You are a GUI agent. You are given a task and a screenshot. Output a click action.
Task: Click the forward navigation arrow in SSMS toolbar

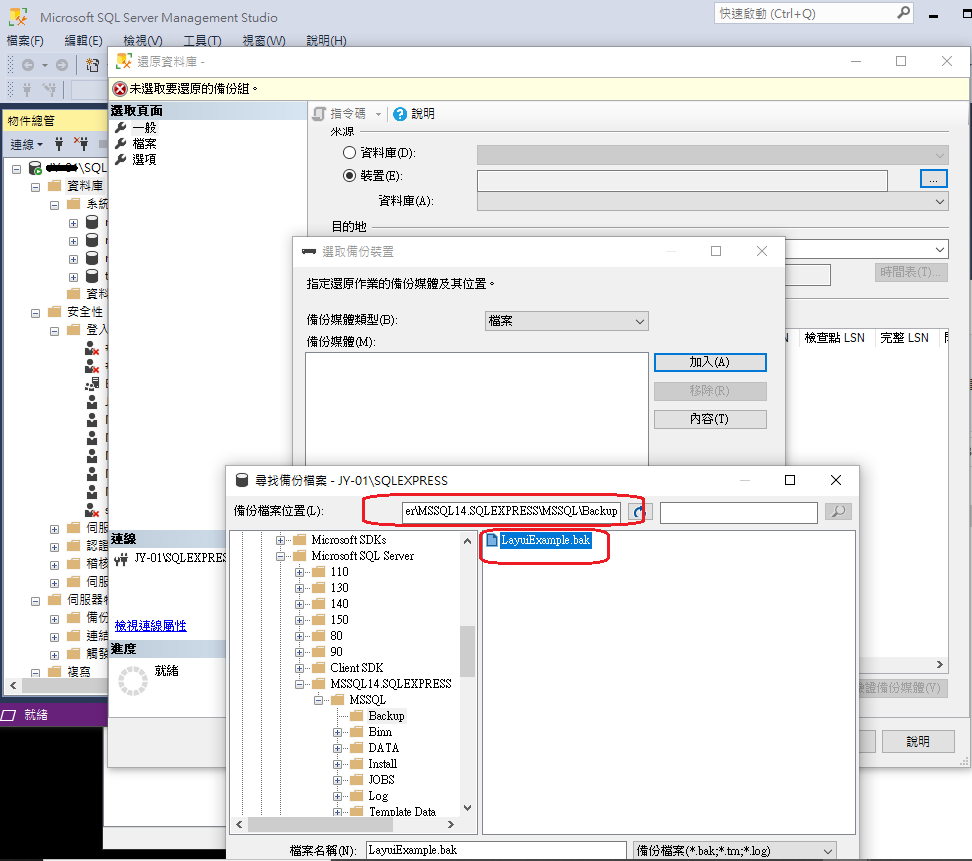[x=62, y=65]
